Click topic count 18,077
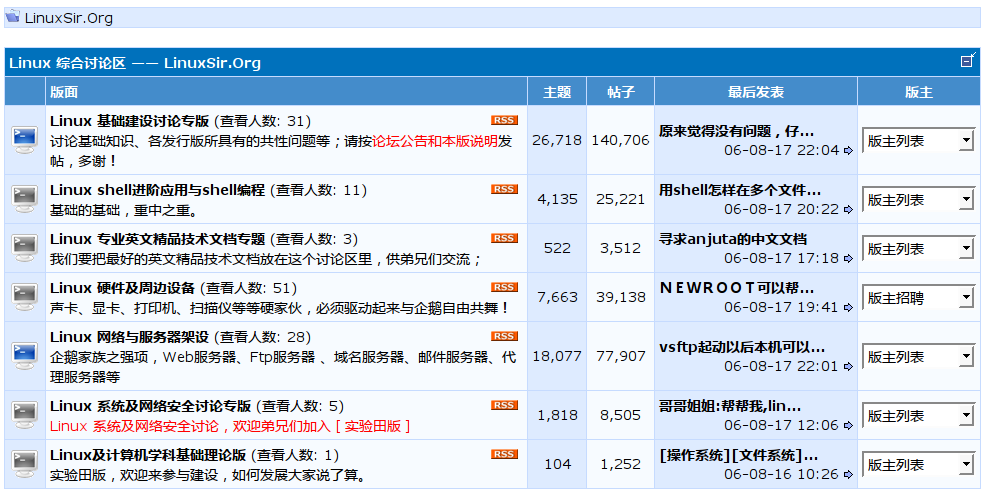Image resolution: width=990 pixels, height=501 pixels. point(557,357)
